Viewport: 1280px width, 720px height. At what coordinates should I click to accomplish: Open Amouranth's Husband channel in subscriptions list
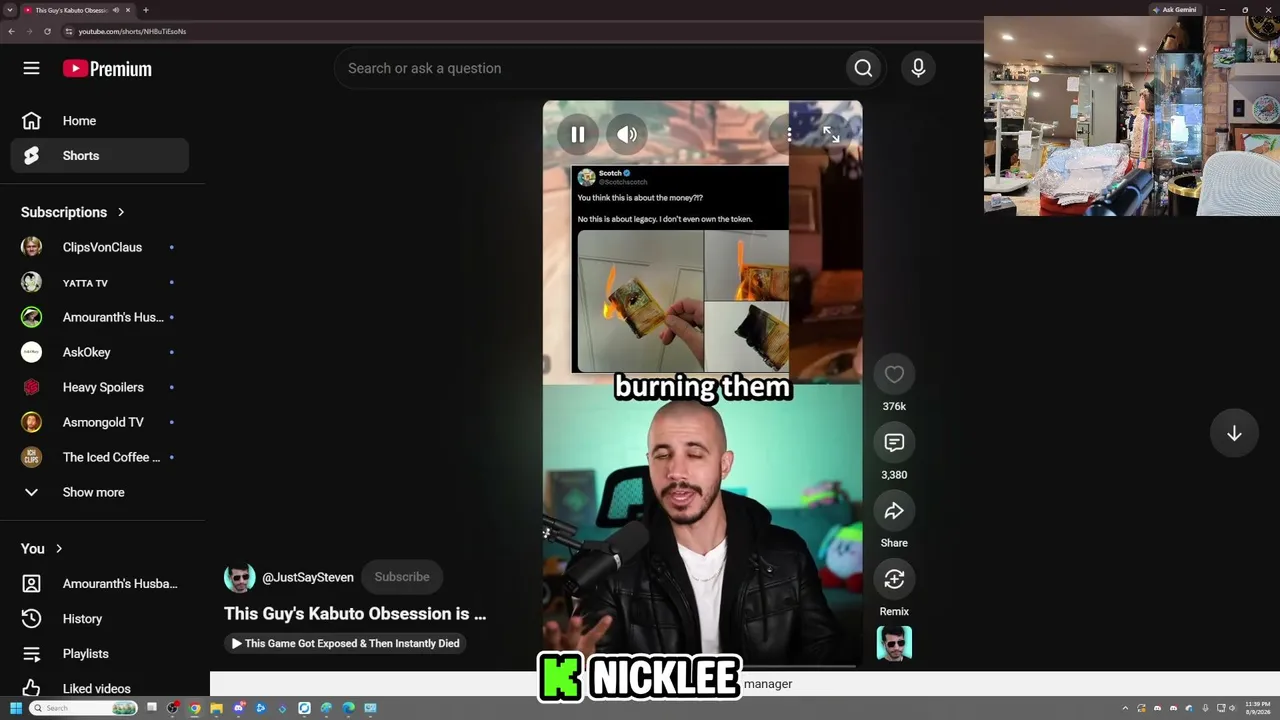(x=100, y=317)
